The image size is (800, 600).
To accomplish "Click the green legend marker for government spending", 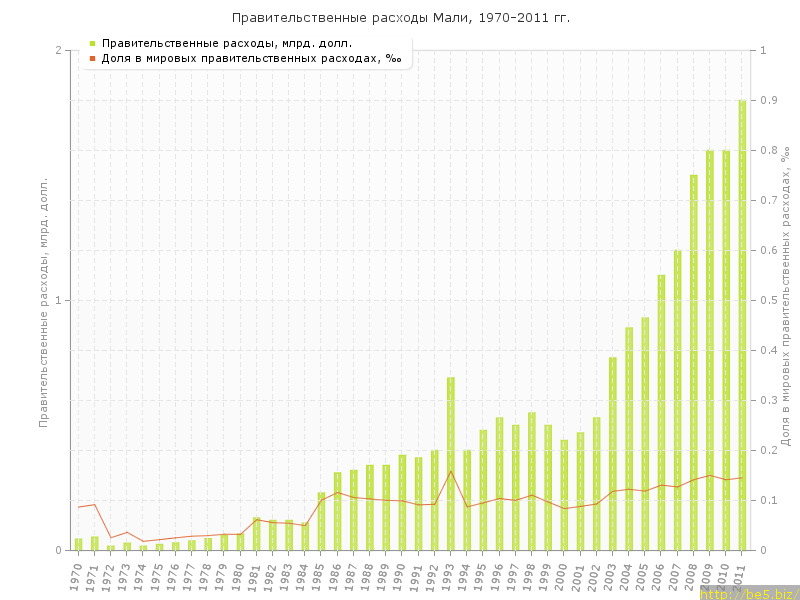I will pyautogui.click(x=92, y=43).
